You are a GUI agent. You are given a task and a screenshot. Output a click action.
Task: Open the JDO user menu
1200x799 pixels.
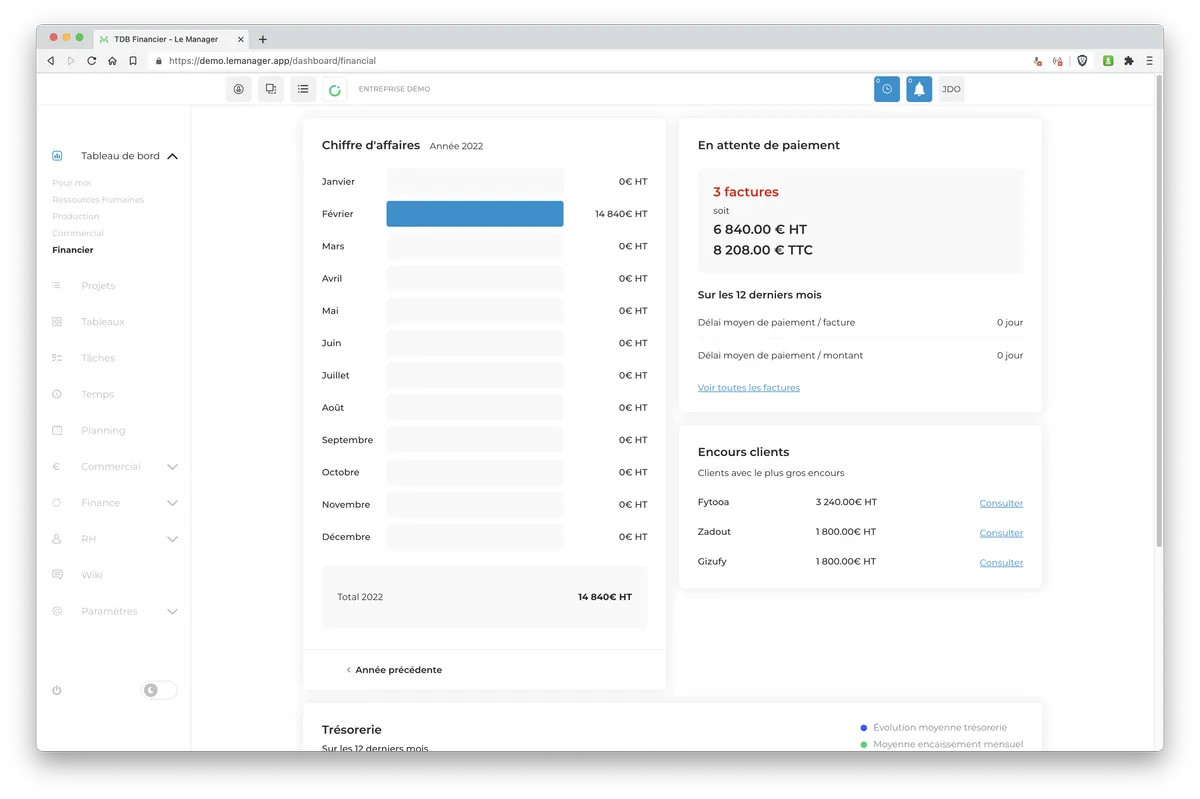tap(951, 89)
